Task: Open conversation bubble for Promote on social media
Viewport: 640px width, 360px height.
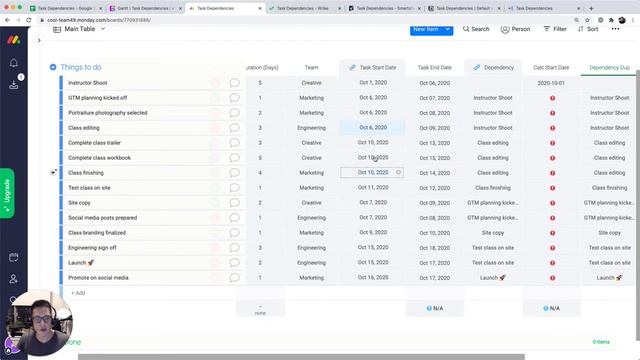Action: (234, 278)
